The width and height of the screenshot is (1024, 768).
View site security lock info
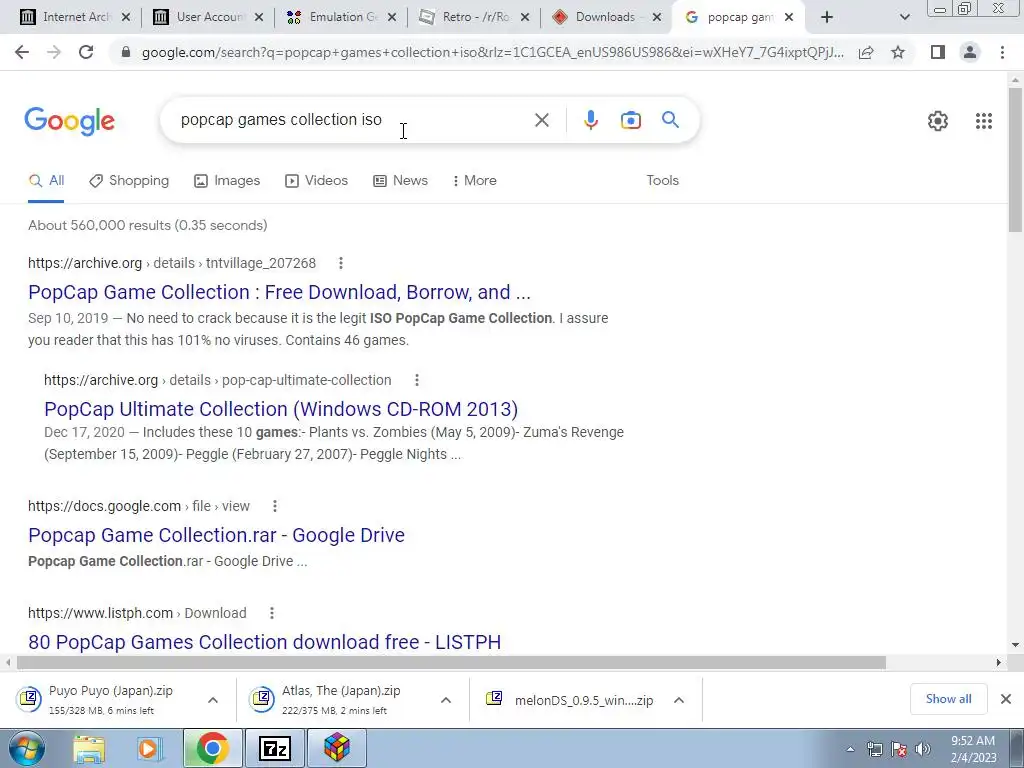pos(126,52)
